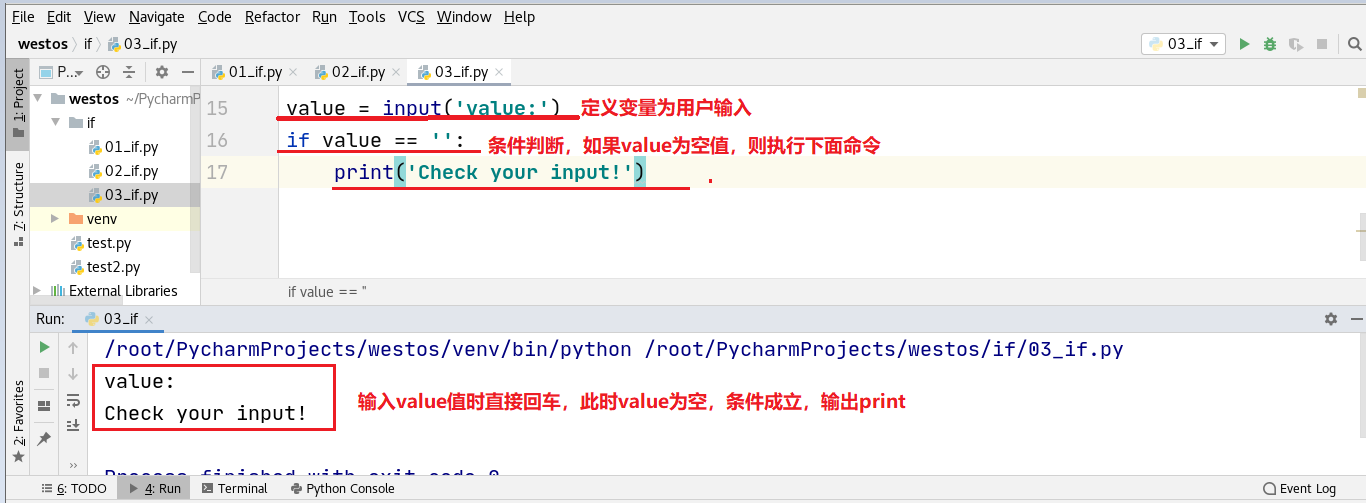Open the Navigate menu

[157, 17]
